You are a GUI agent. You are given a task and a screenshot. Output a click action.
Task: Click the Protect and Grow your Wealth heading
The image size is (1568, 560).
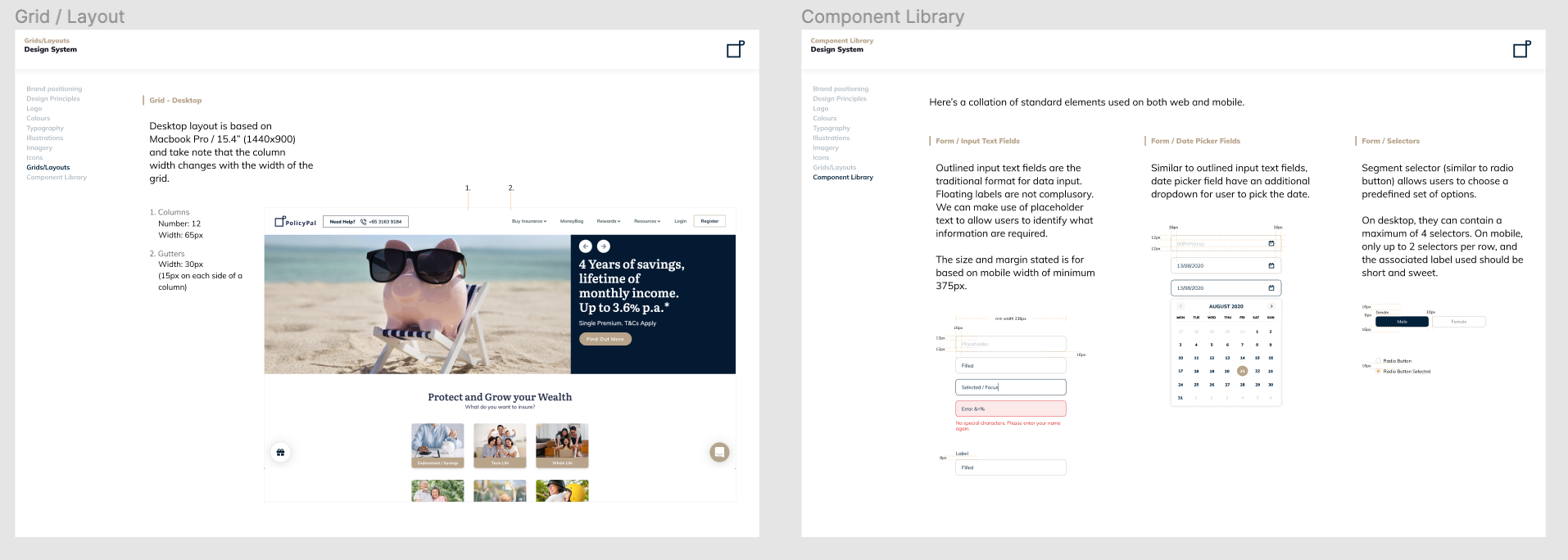500,397
